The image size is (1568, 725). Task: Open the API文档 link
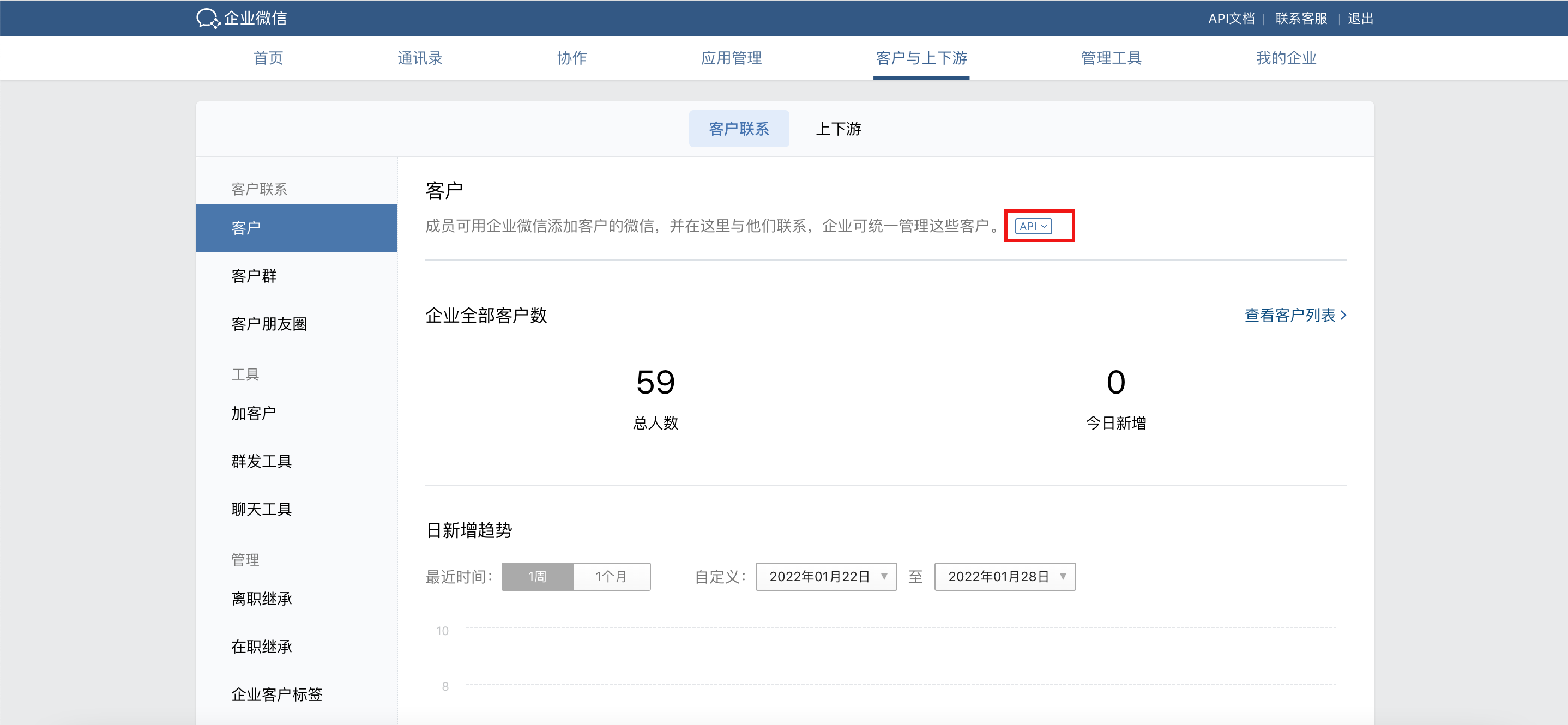1231,19
